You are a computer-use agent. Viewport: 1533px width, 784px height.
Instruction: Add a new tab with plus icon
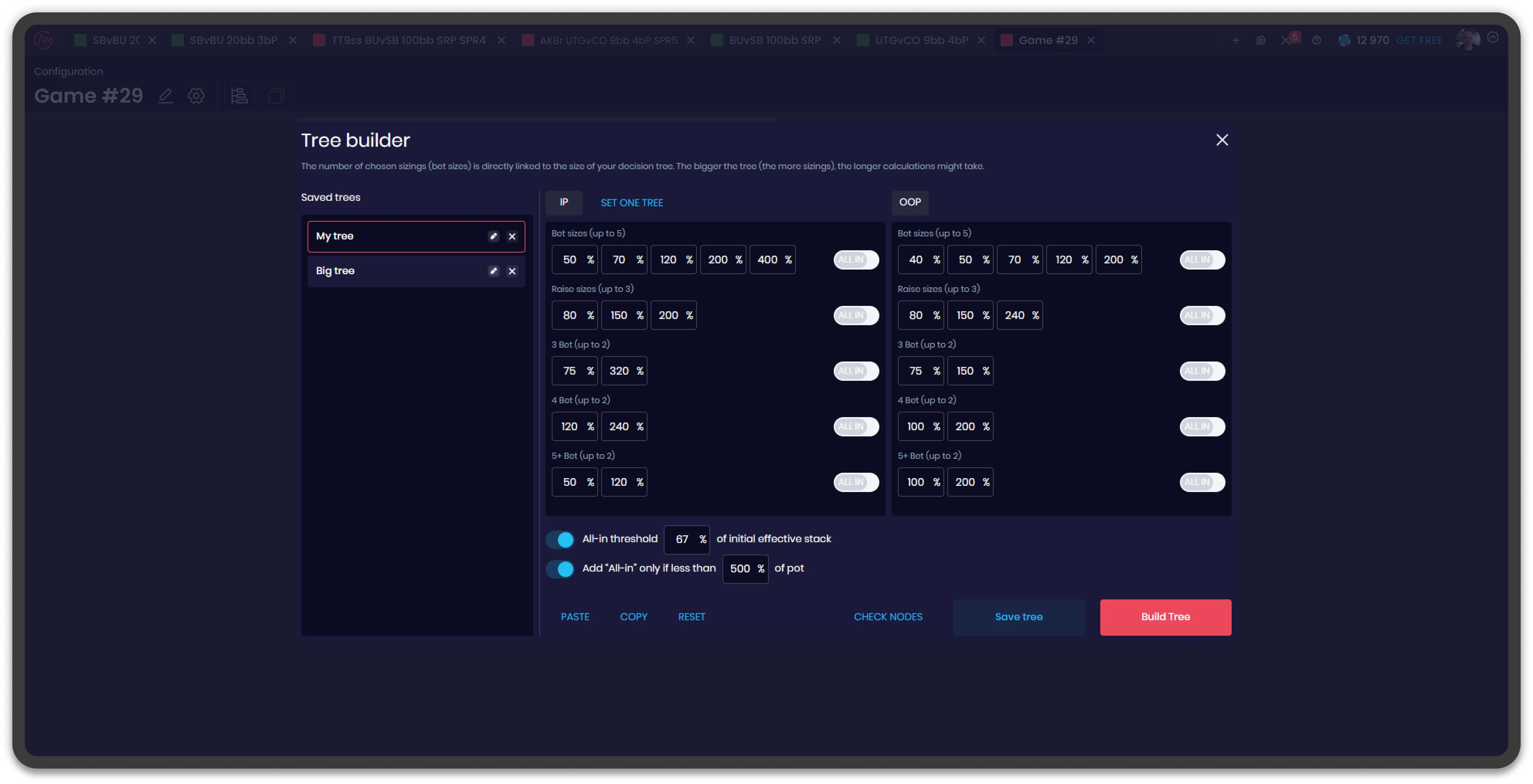[x=1236, y=41]
